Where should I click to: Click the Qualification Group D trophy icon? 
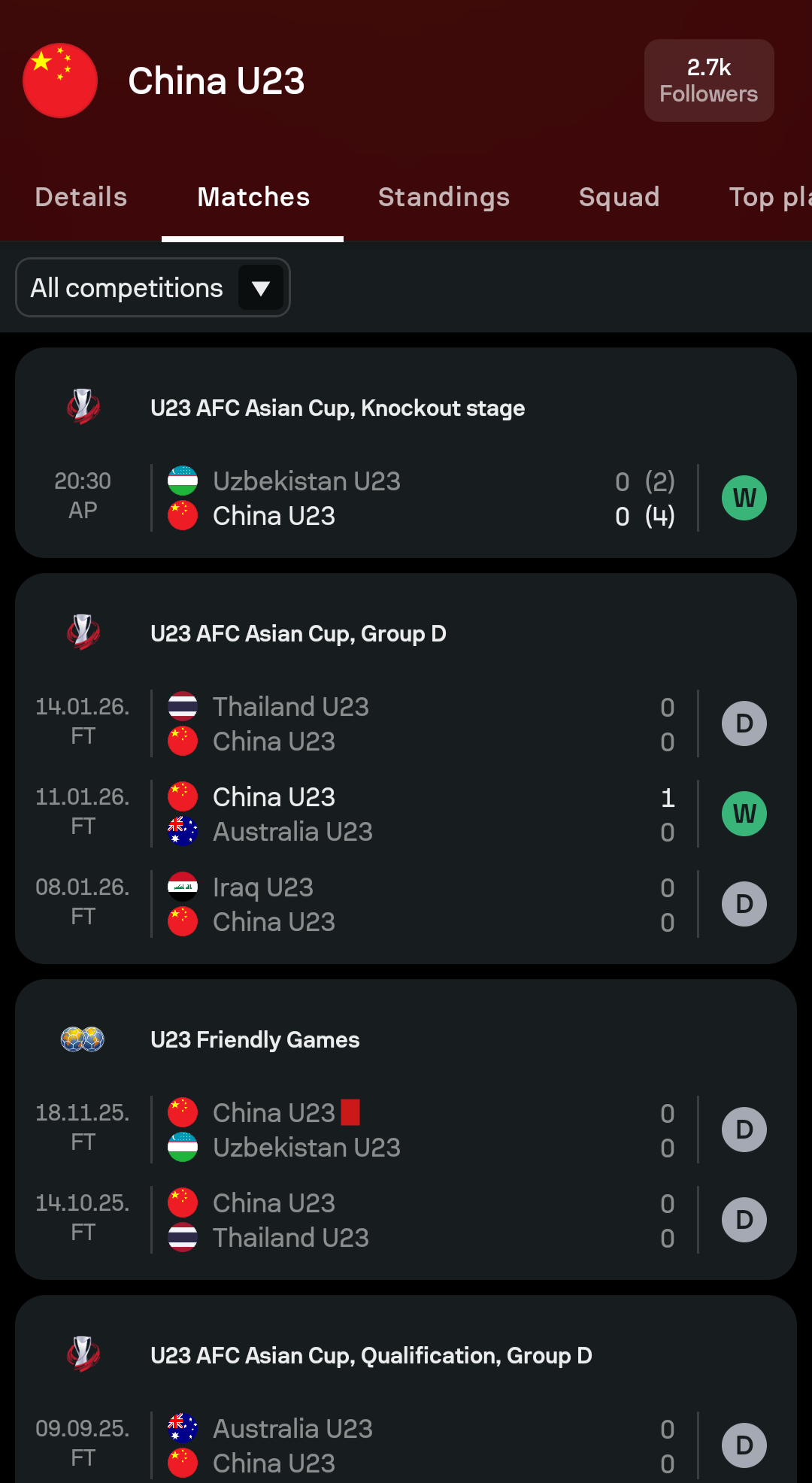coord(83,1354)
